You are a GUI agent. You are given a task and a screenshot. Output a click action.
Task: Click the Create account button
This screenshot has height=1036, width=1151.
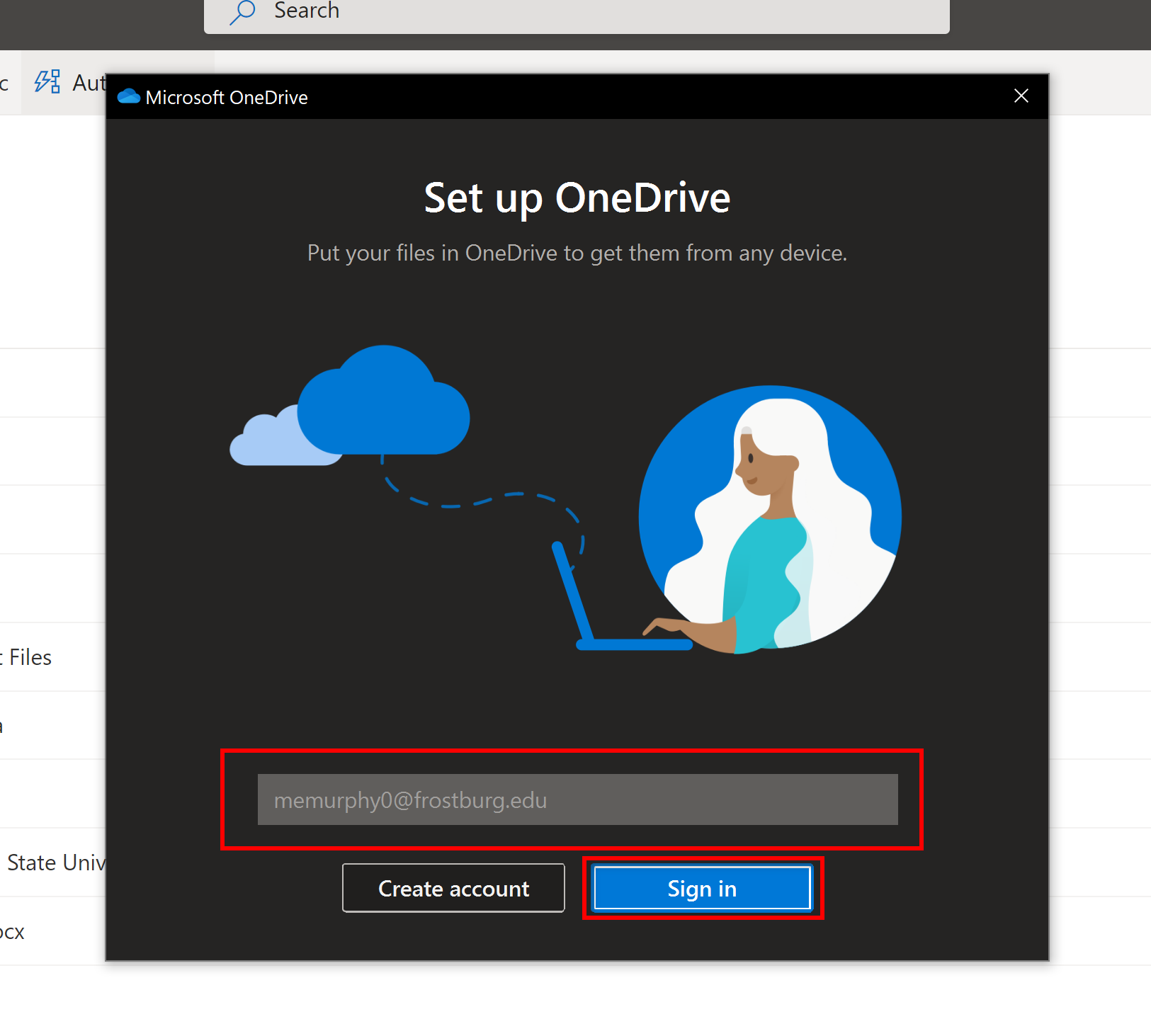[453, 888]
